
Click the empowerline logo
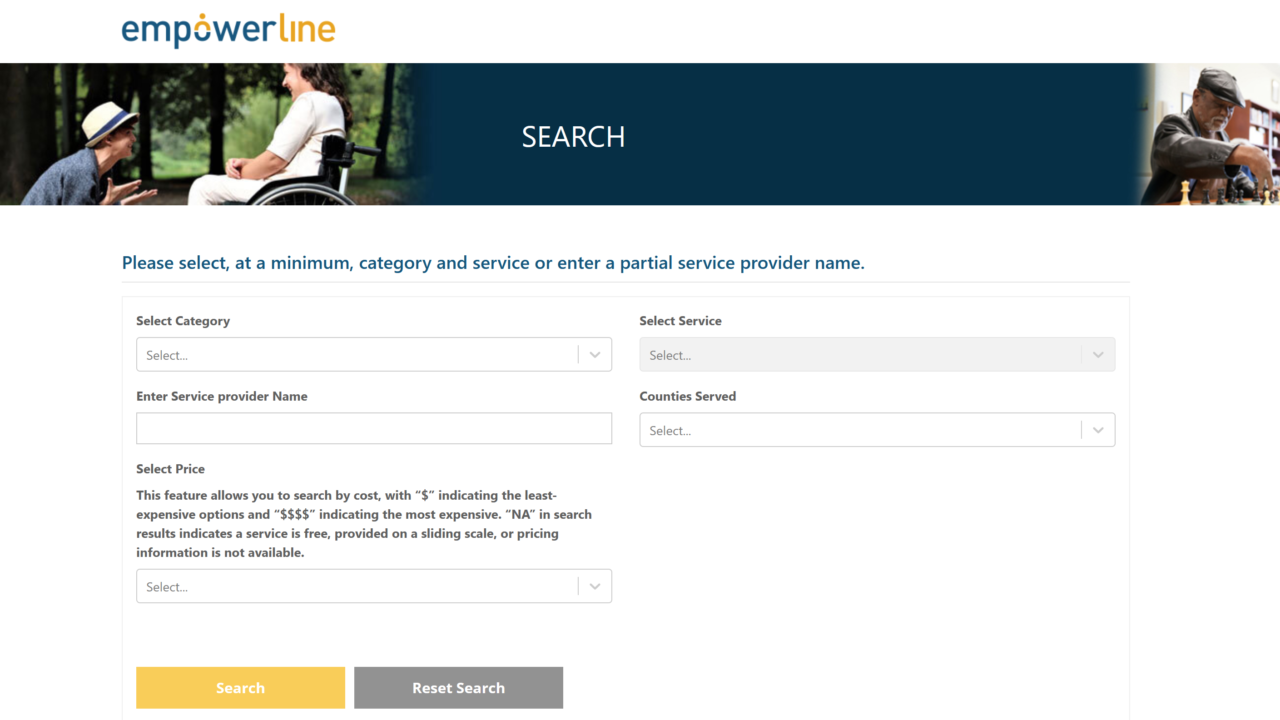[228, 30]
